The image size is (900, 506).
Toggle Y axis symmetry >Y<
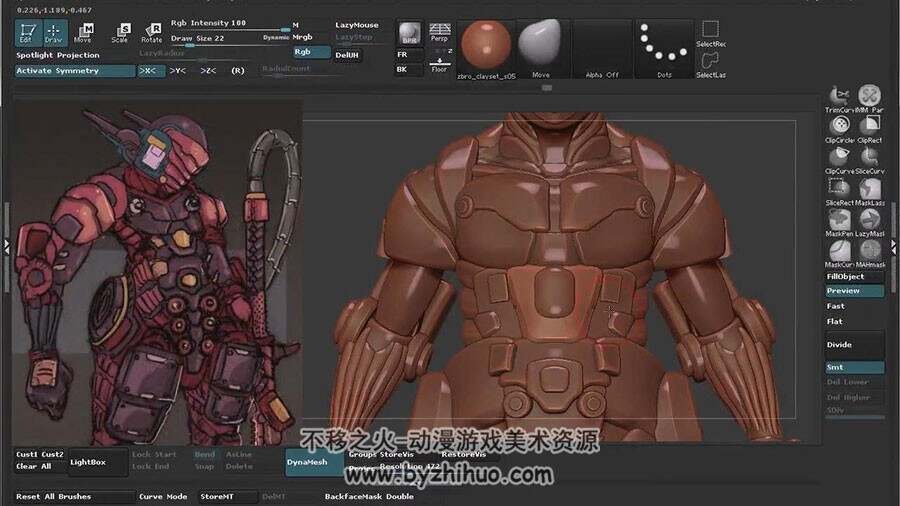click(177, 71)
